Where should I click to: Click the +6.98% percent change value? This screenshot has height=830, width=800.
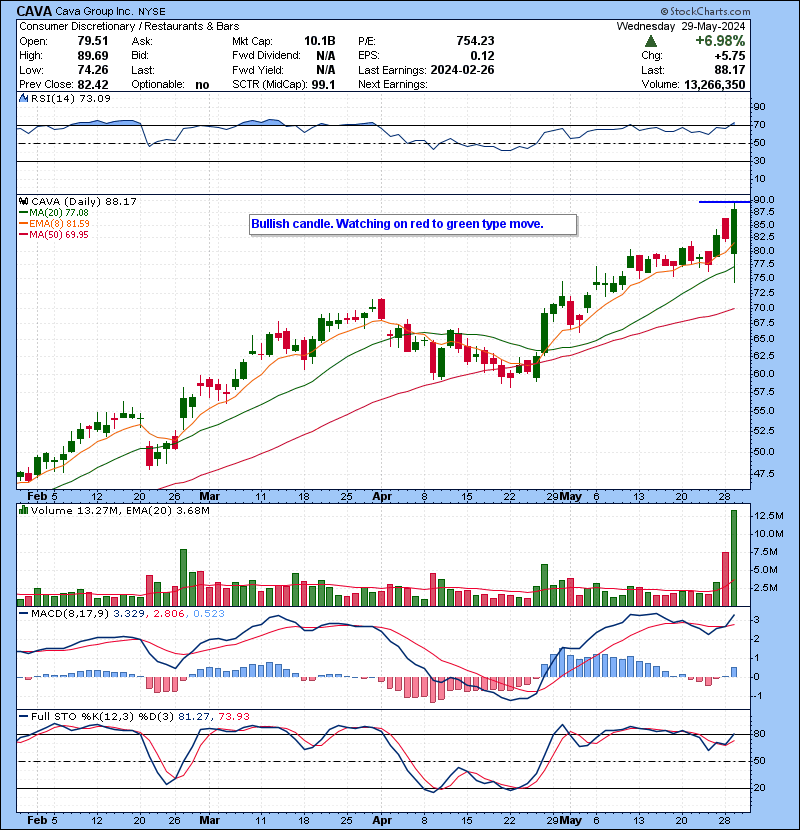pyautogui.click(x=720, y=41)
